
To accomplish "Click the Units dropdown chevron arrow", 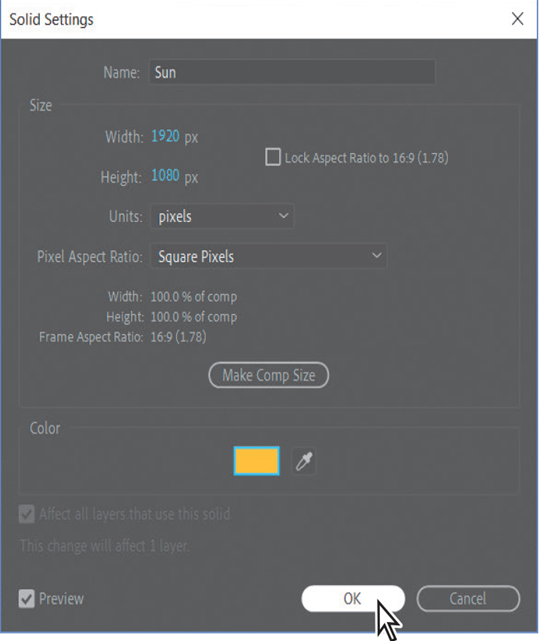I will pyautogui.click(x=283, y=215).
